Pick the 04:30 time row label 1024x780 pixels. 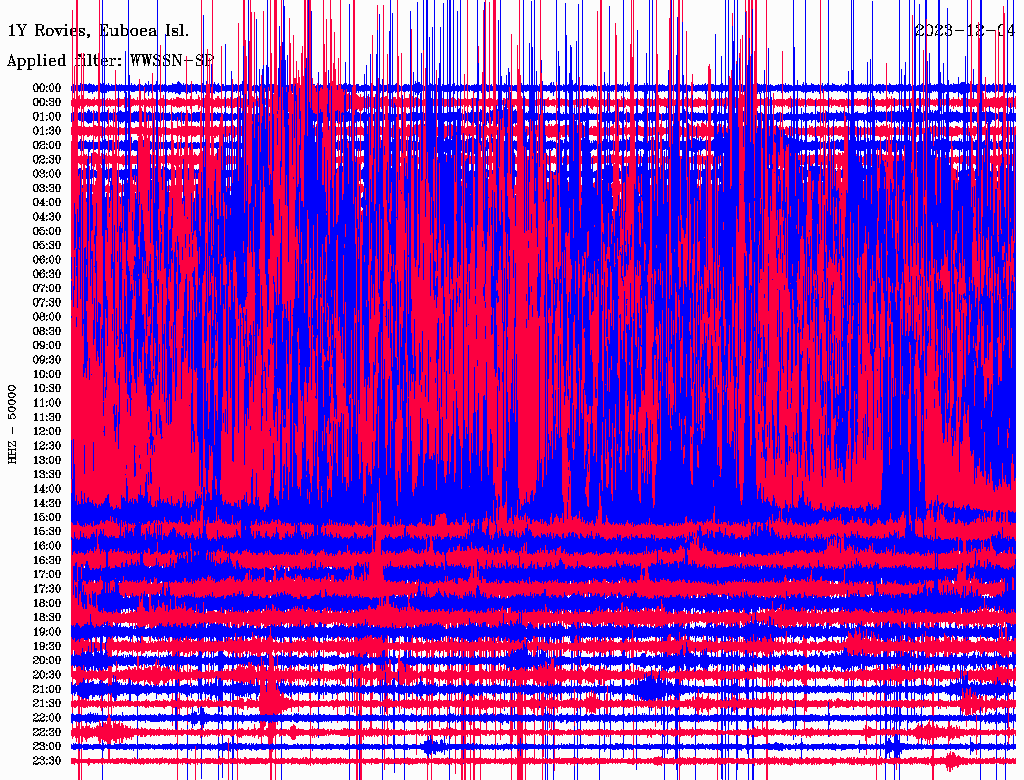click(x=48, y=217)
